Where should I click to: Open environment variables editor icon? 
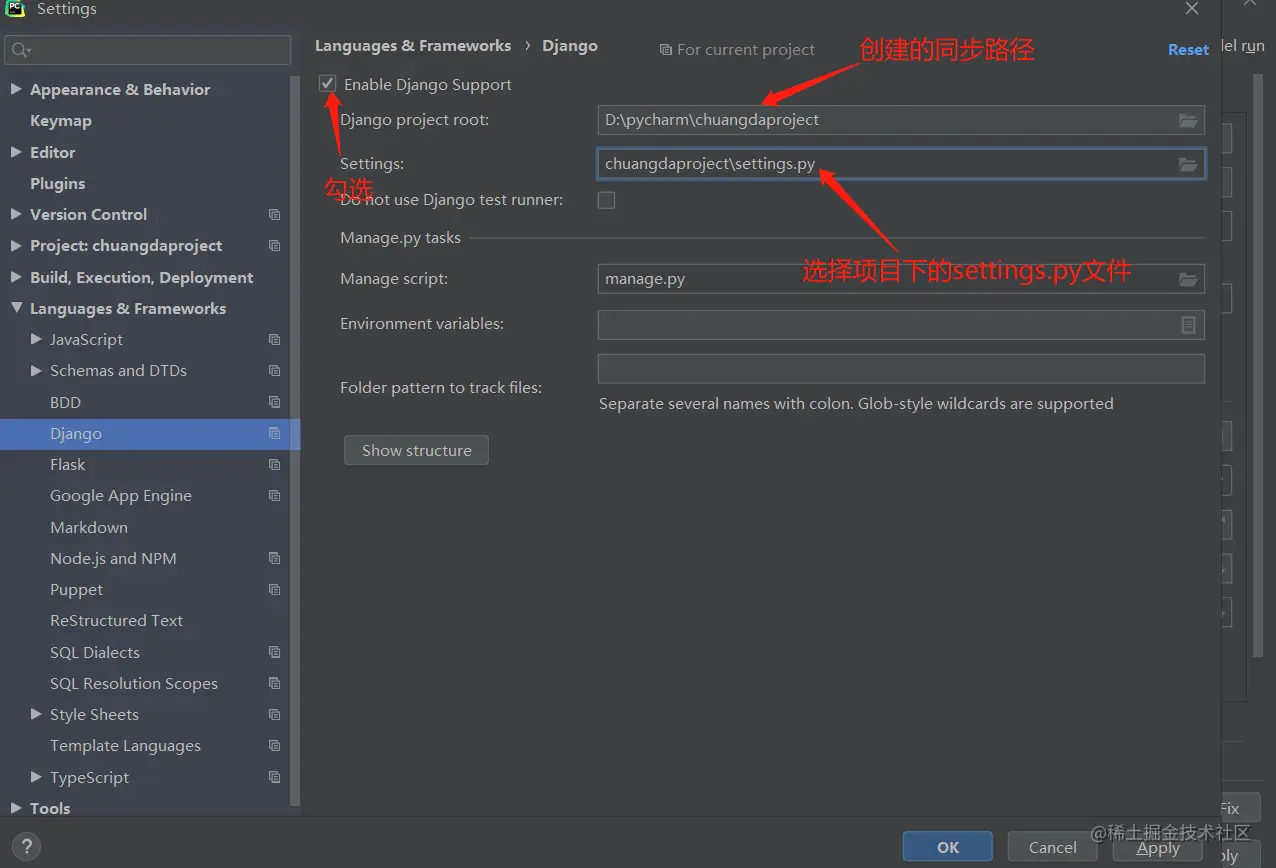point(1188,324)
